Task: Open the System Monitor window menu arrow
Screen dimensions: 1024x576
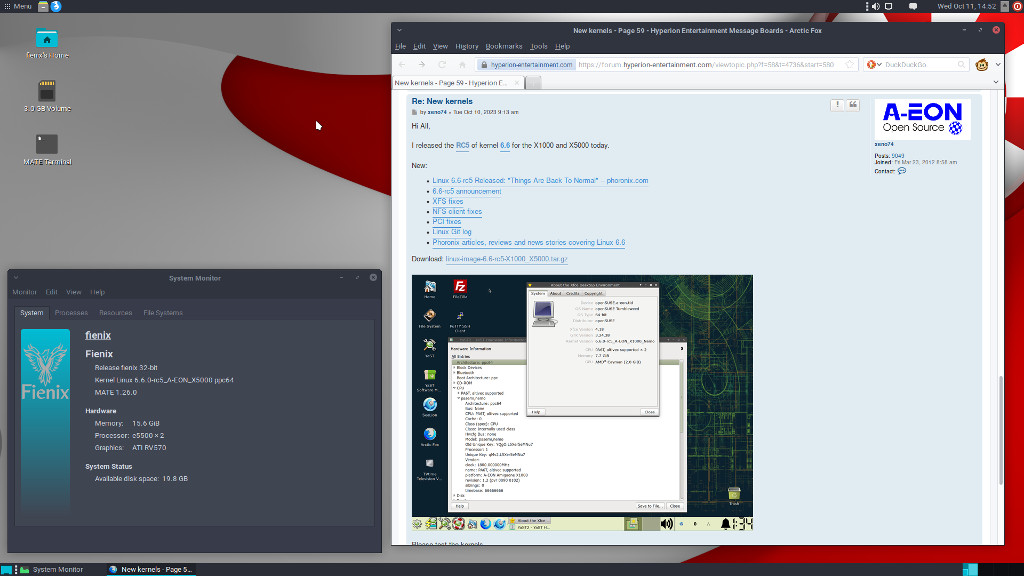Action: tap(16, 278)
